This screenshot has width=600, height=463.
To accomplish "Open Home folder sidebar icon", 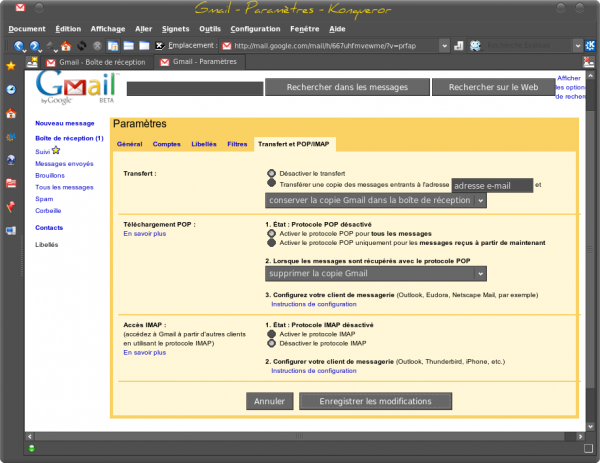I will (11, 113).
